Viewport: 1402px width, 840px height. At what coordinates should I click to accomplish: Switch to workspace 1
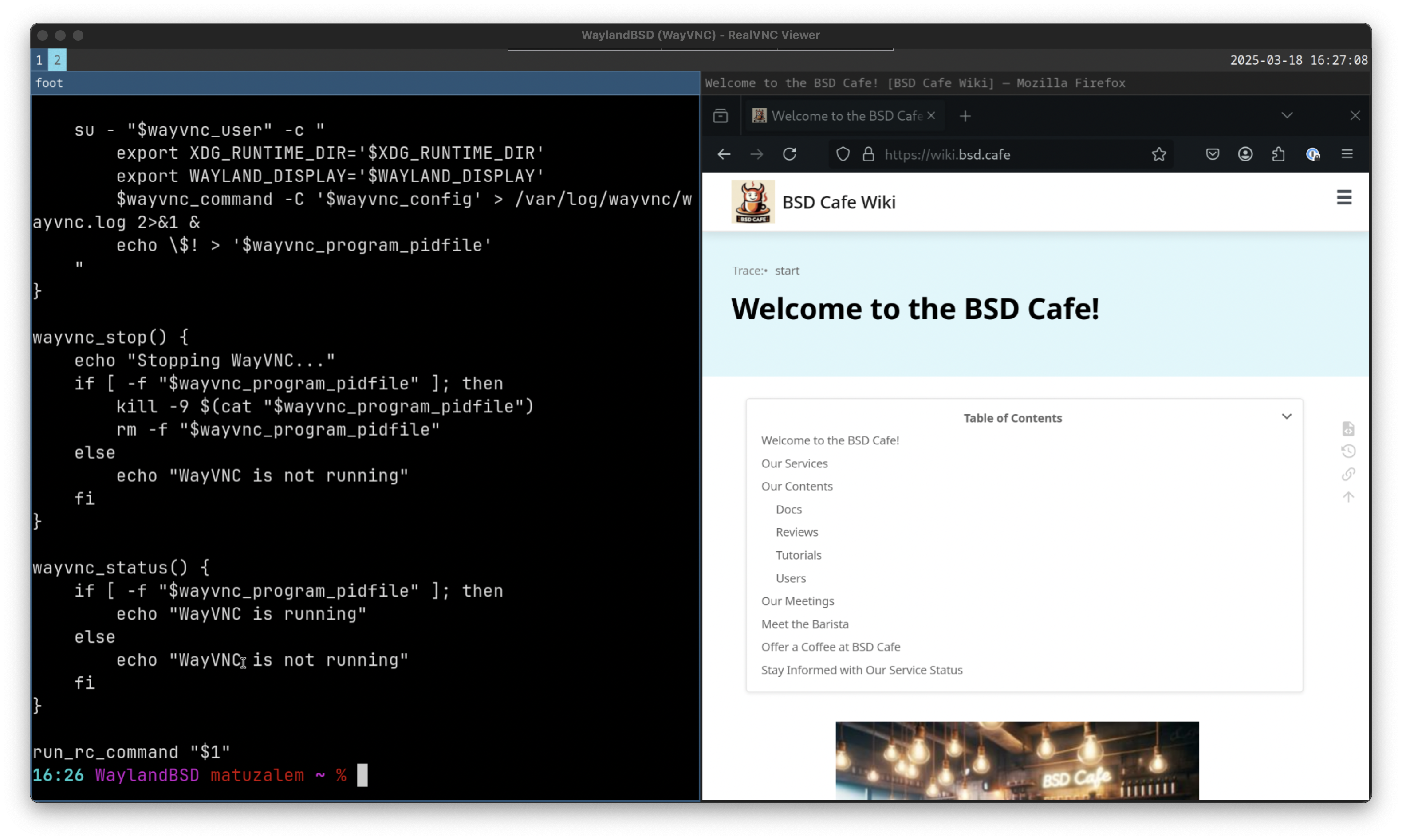39,60
